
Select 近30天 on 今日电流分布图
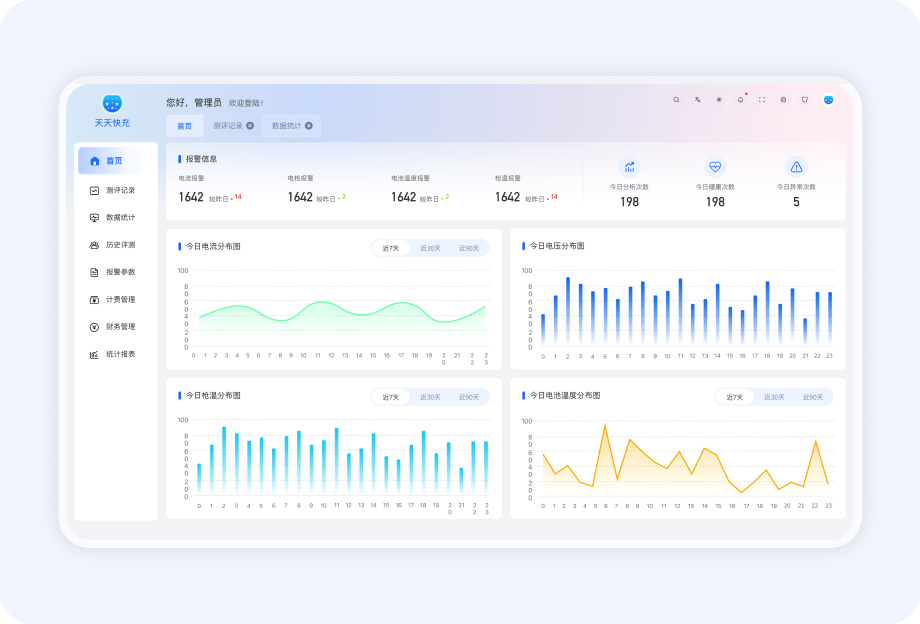pos(430,248)
